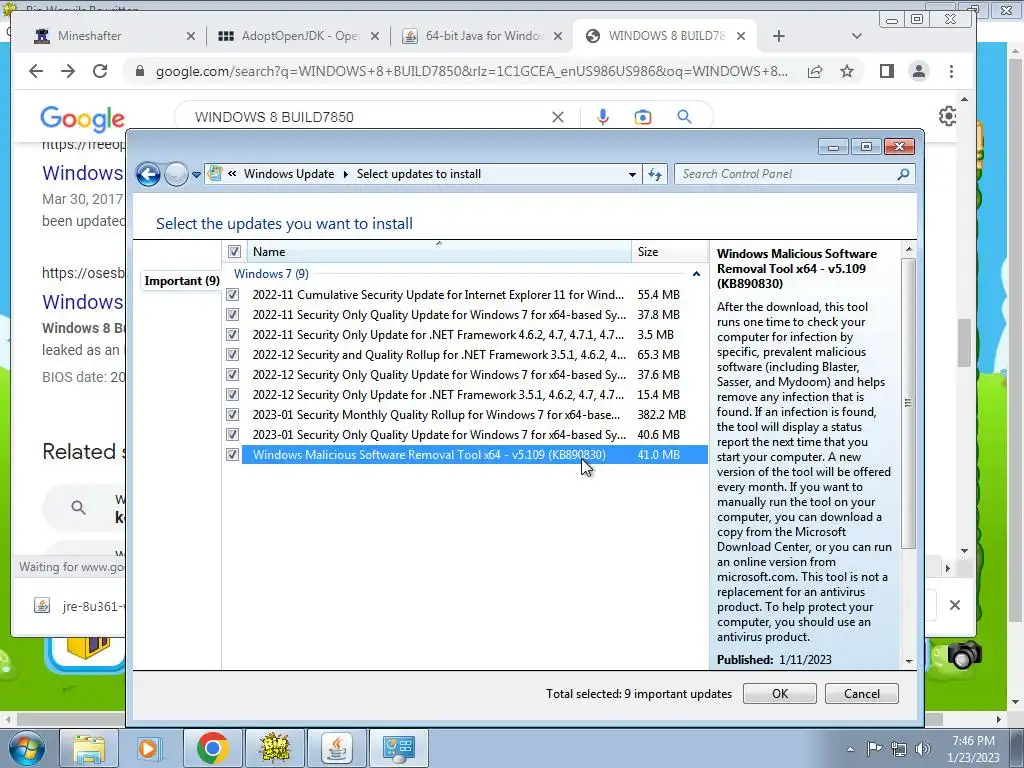Dismiss the Chrome download bar
This screenshot has width=1024, height=768.
(955, 605)
